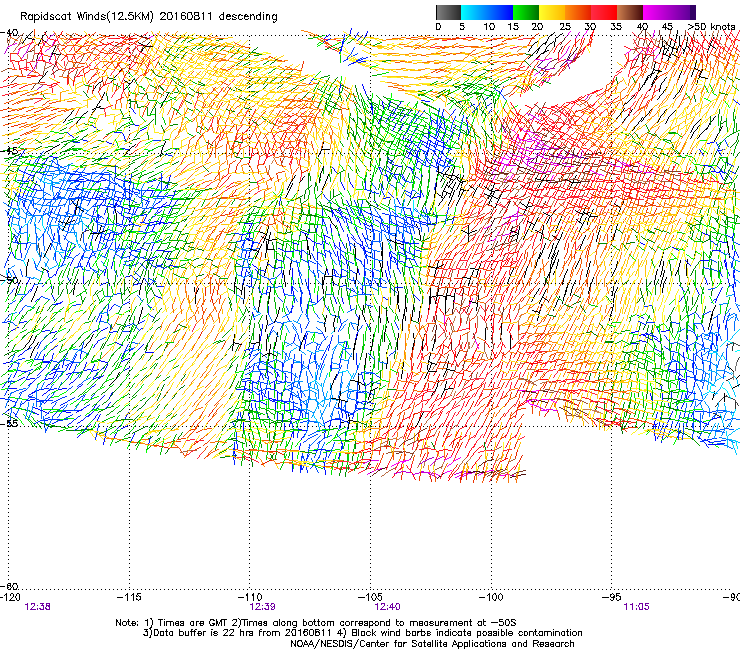Select the '15' label under the color bar
Image resolution: width=740 pixels, height=650 pixels.
[x=513, y=27]
